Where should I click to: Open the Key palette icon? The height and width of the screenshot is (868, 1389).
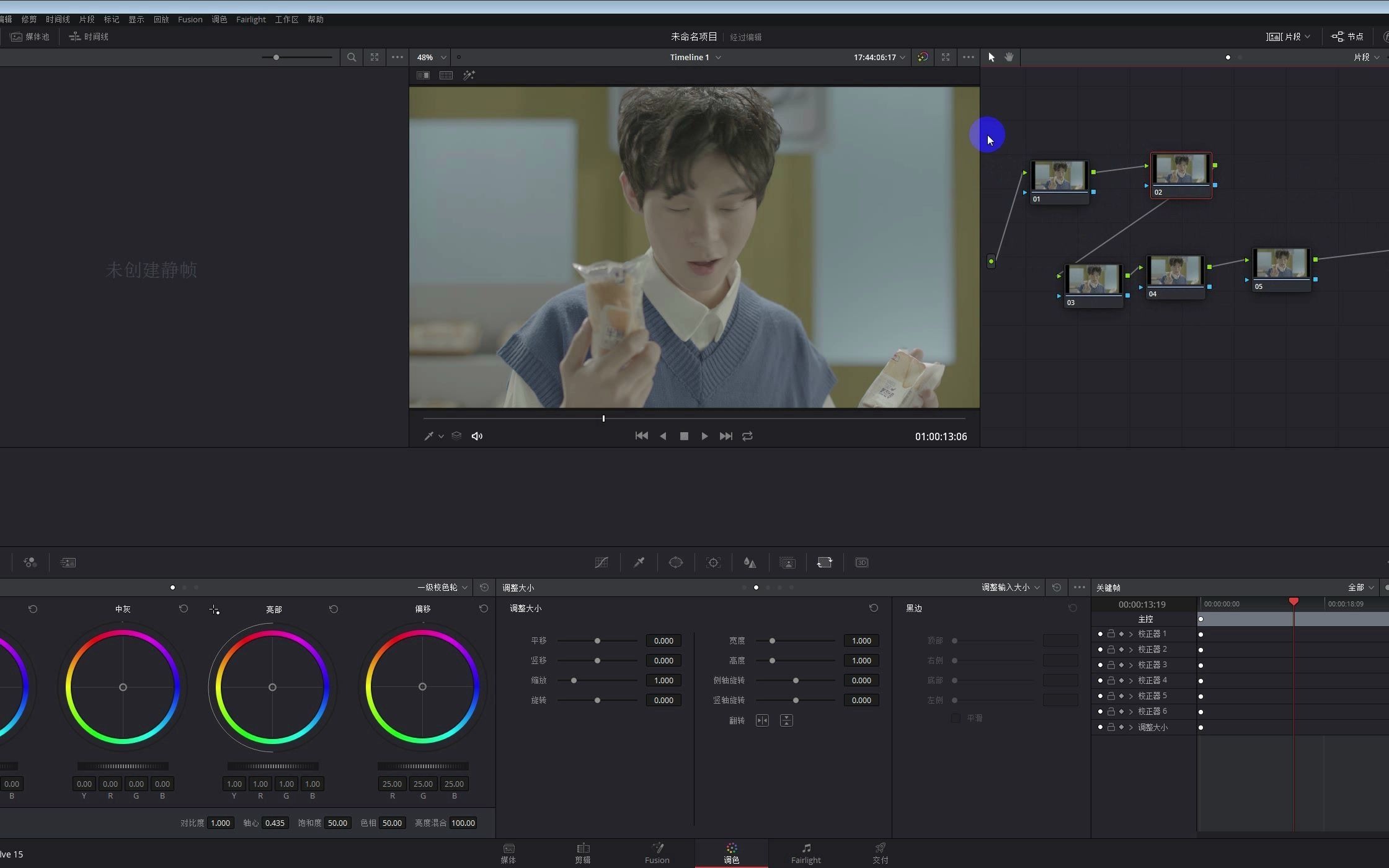[788, 562]
